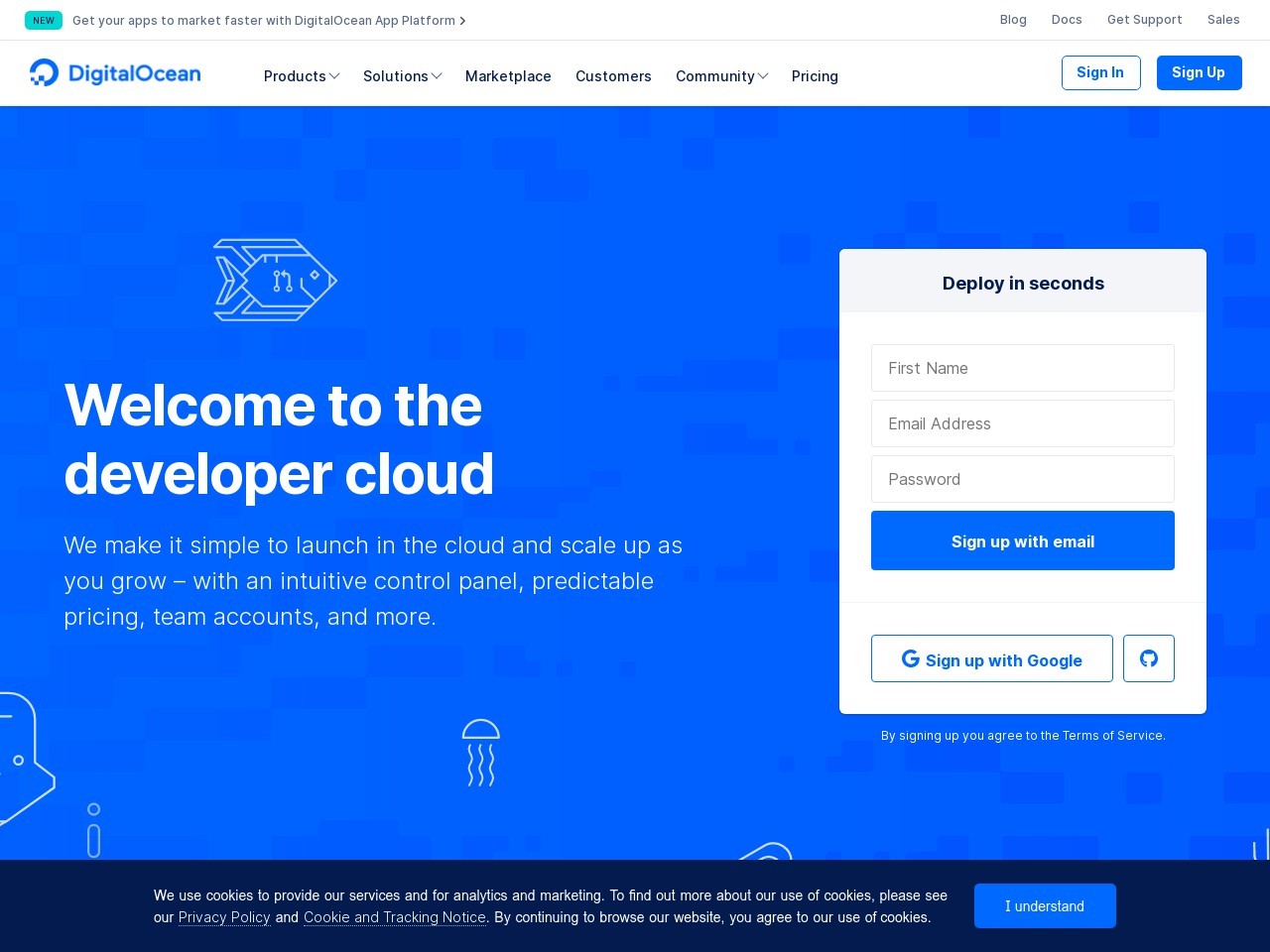
Task: Navigate to the Customers page
Action: pos(613,76)
